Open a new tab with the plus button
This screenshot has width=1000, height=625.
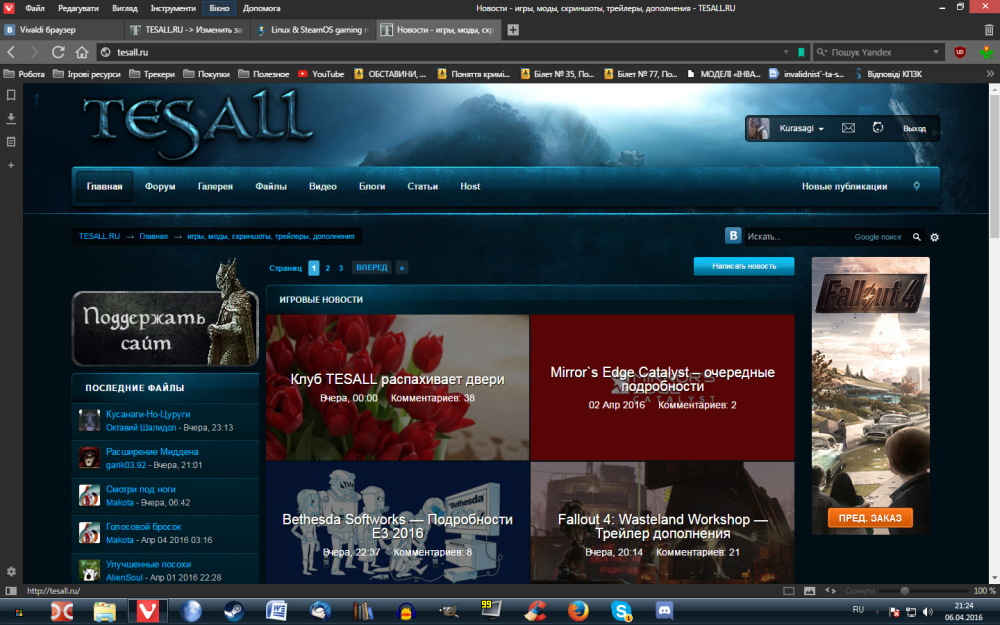point(513,30)
